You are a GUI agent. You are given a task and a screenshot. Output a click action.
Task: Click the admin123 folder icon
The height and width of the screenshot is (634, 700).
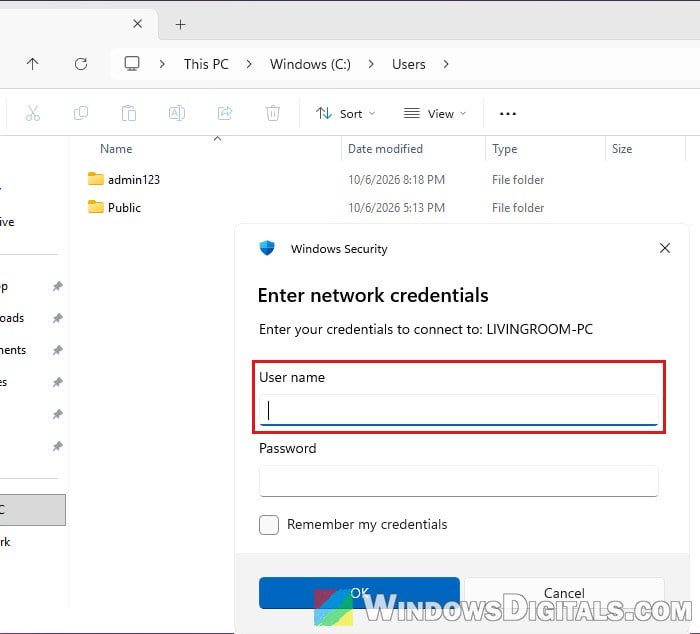pyautogui.click(x=96, y=179)
